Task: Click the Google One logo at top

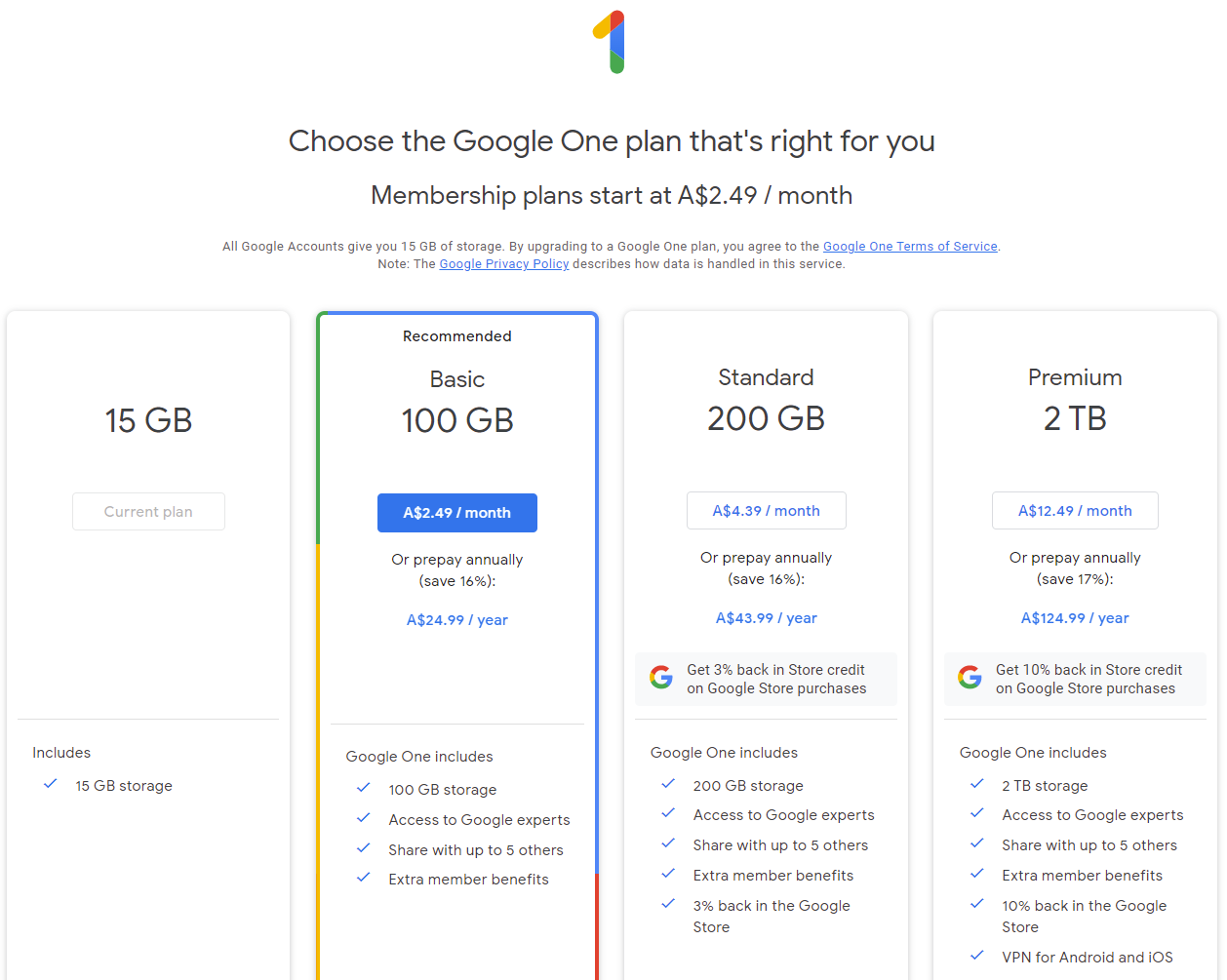Action: (610, 42)
